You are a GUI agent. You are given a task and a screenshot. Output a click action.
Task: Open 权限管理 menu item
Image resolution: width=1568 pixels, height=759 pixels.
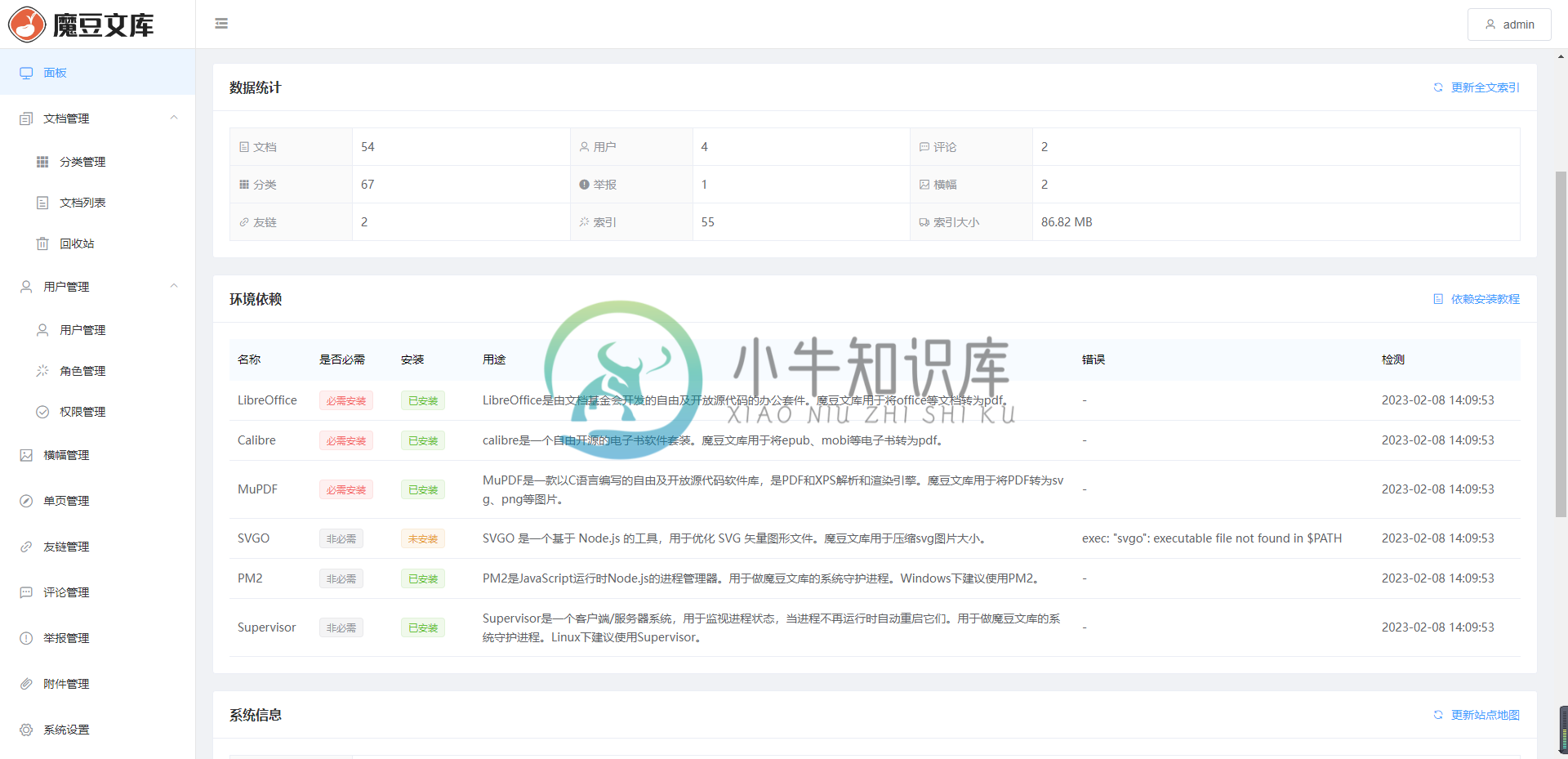pos(97,412)
